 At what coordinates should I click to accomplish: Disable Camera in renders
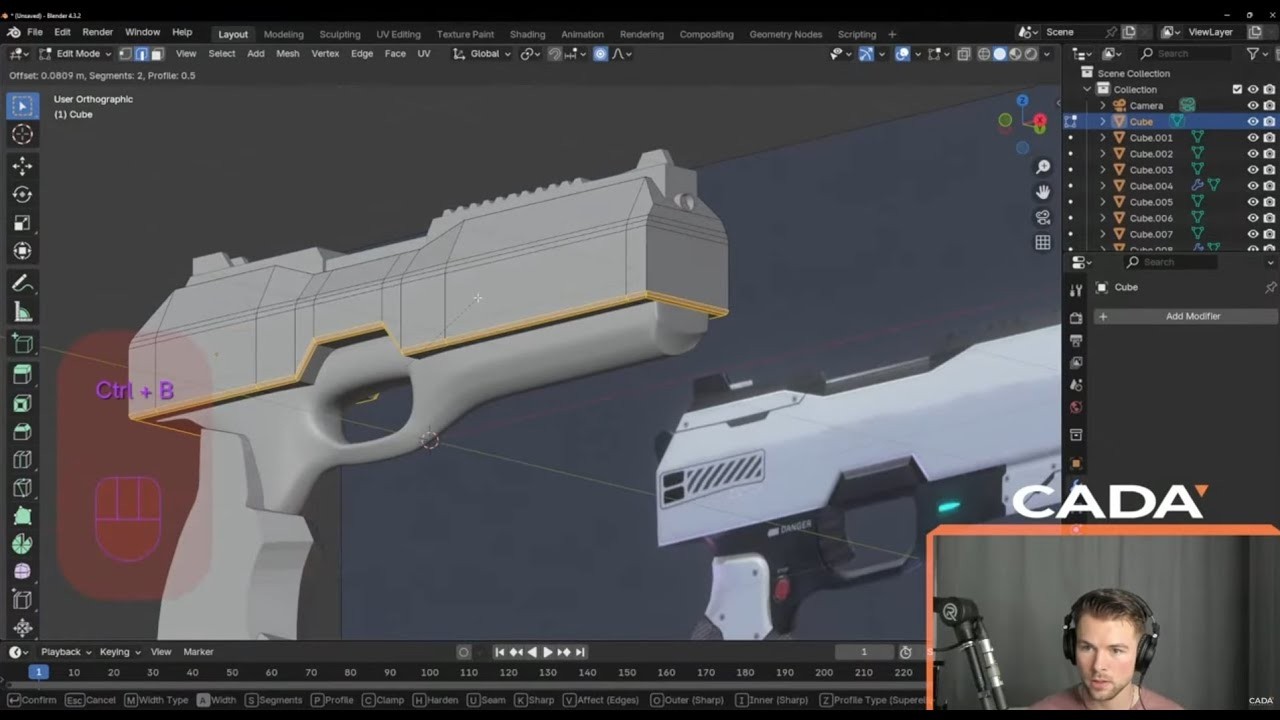[x=1269, y=105]
